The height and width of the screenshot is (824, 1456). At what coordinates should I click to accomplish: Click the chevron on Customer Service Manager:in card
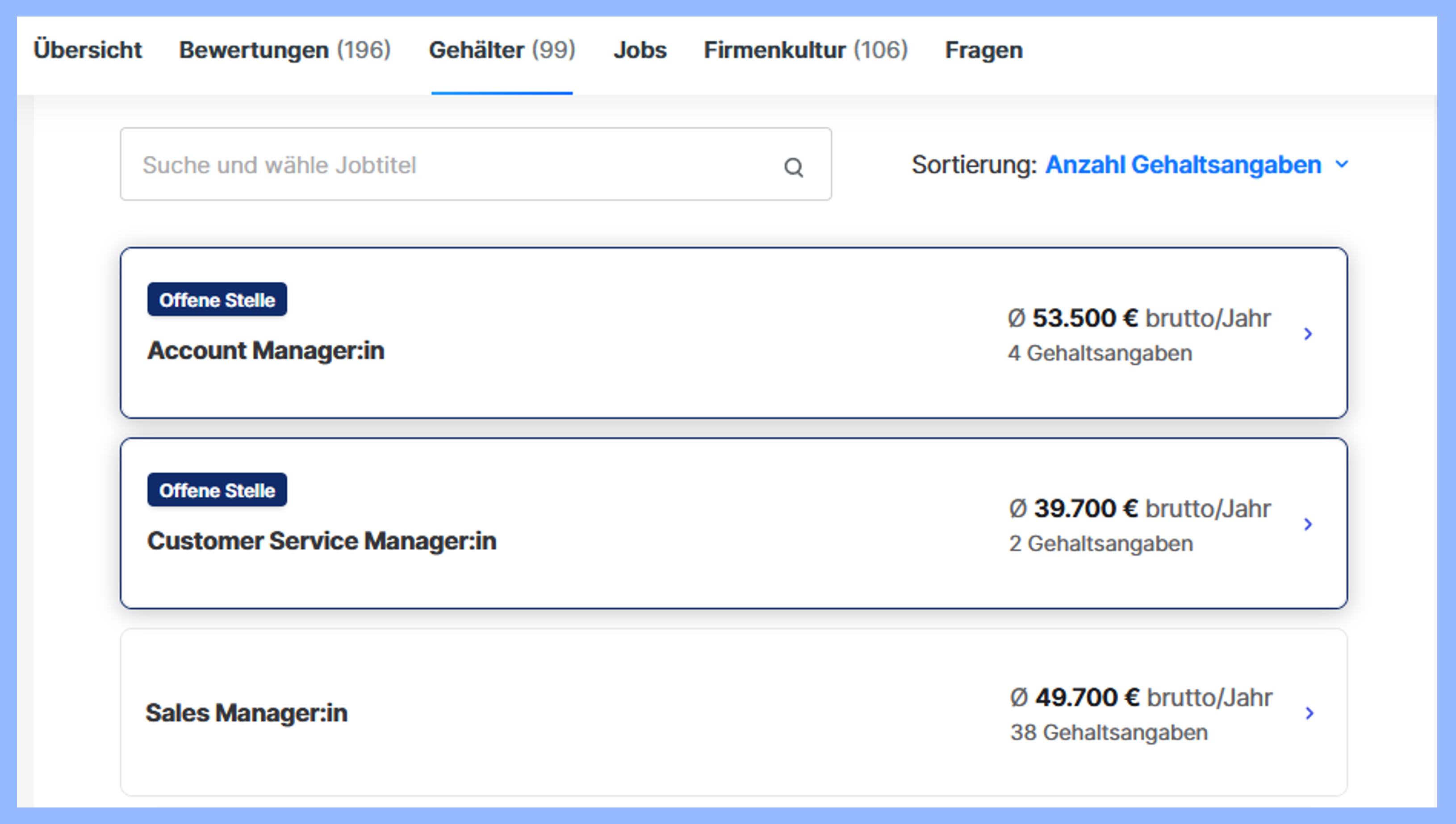[x=1309, y=525]
